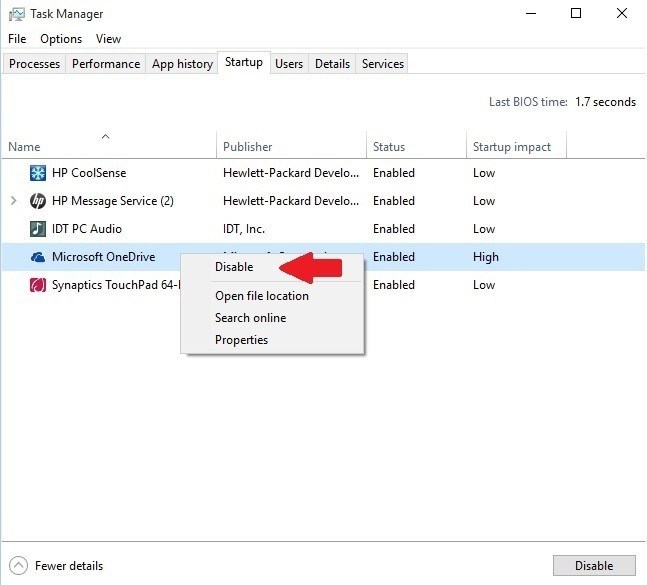
Task: Click the Disable button at bottom right
Action: point(594,566)
